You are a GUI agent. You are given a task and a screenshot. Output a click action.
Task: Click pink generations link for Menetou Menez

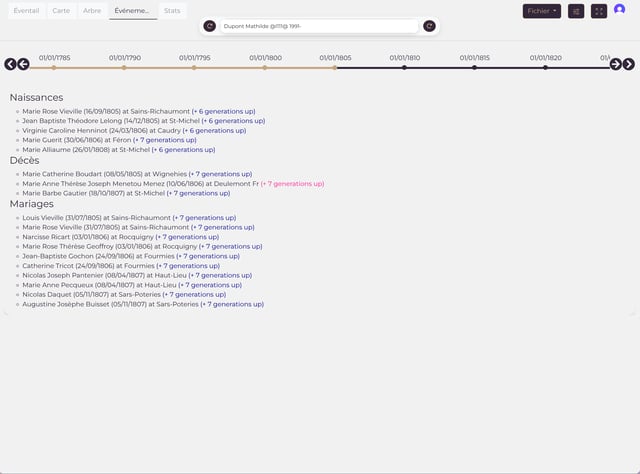point(292,184)
